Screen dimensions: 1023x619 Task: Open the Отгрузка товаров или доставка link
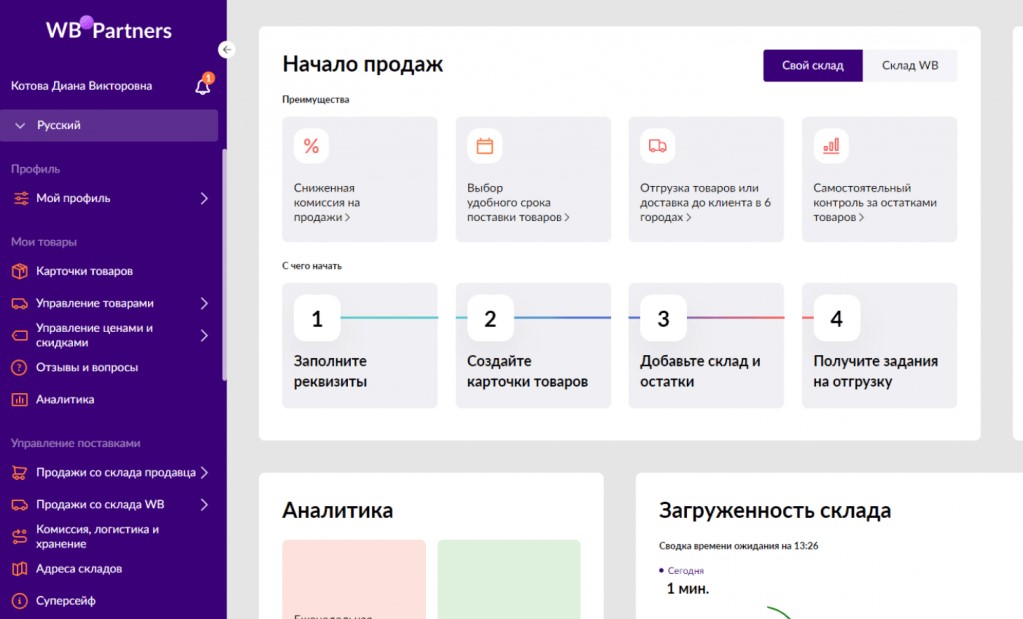click(705, 202)
